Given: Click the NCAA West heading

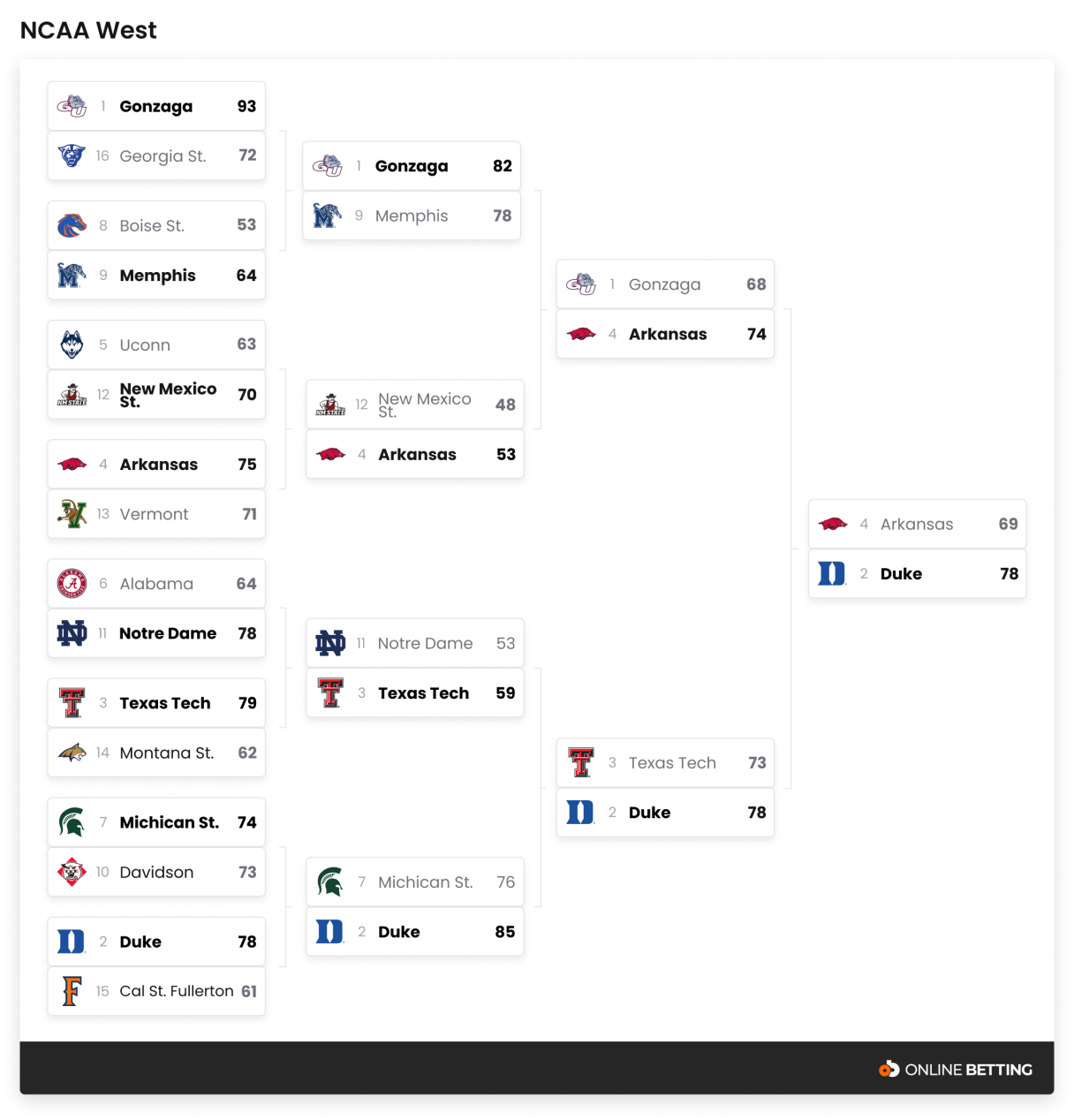Looking at the screenshot, I should 88,30.
